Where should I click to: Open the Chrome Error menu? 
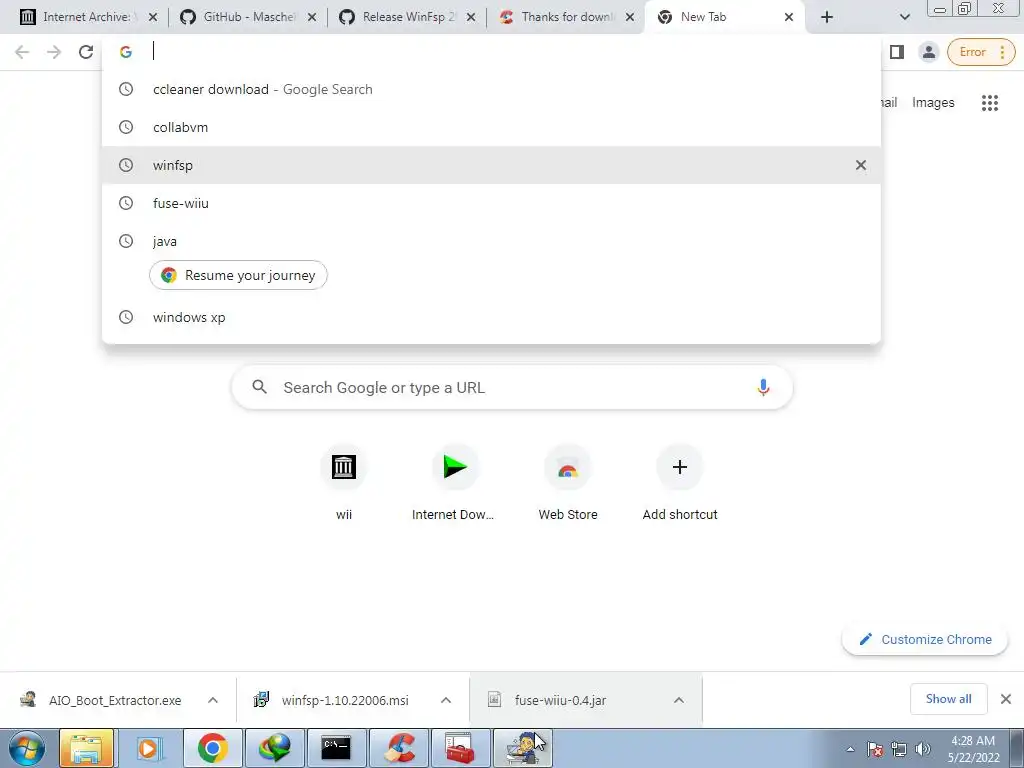coord(981,52)
